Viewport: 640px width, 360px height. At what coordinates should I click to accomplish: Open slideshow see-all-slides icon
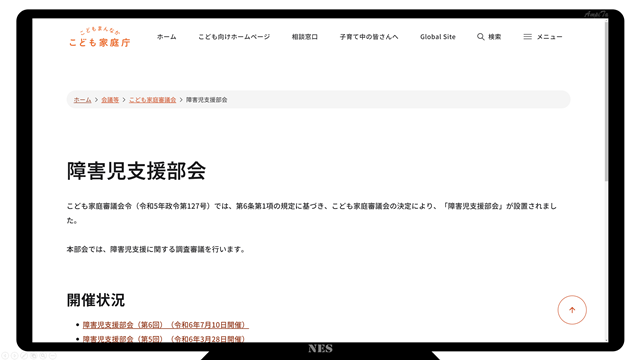(x=33, y=356)
